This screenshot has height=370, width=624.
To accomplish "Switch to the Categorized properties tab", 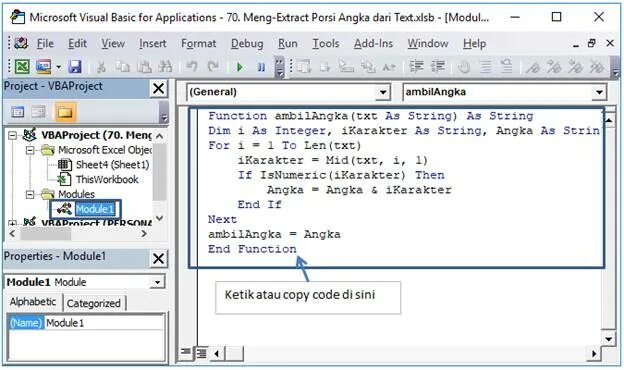I will pyautogui.click(x=94, y=303).
